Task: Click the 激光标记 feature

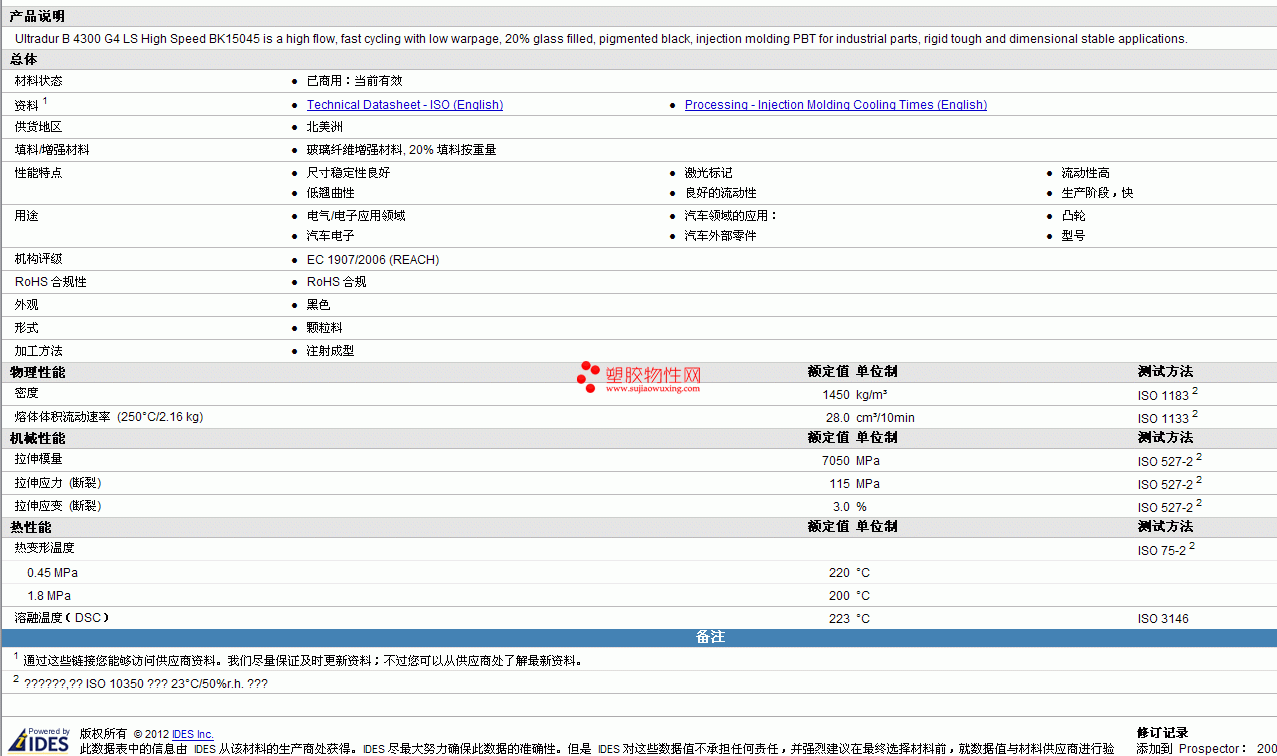Action: [x=708, y=173]
